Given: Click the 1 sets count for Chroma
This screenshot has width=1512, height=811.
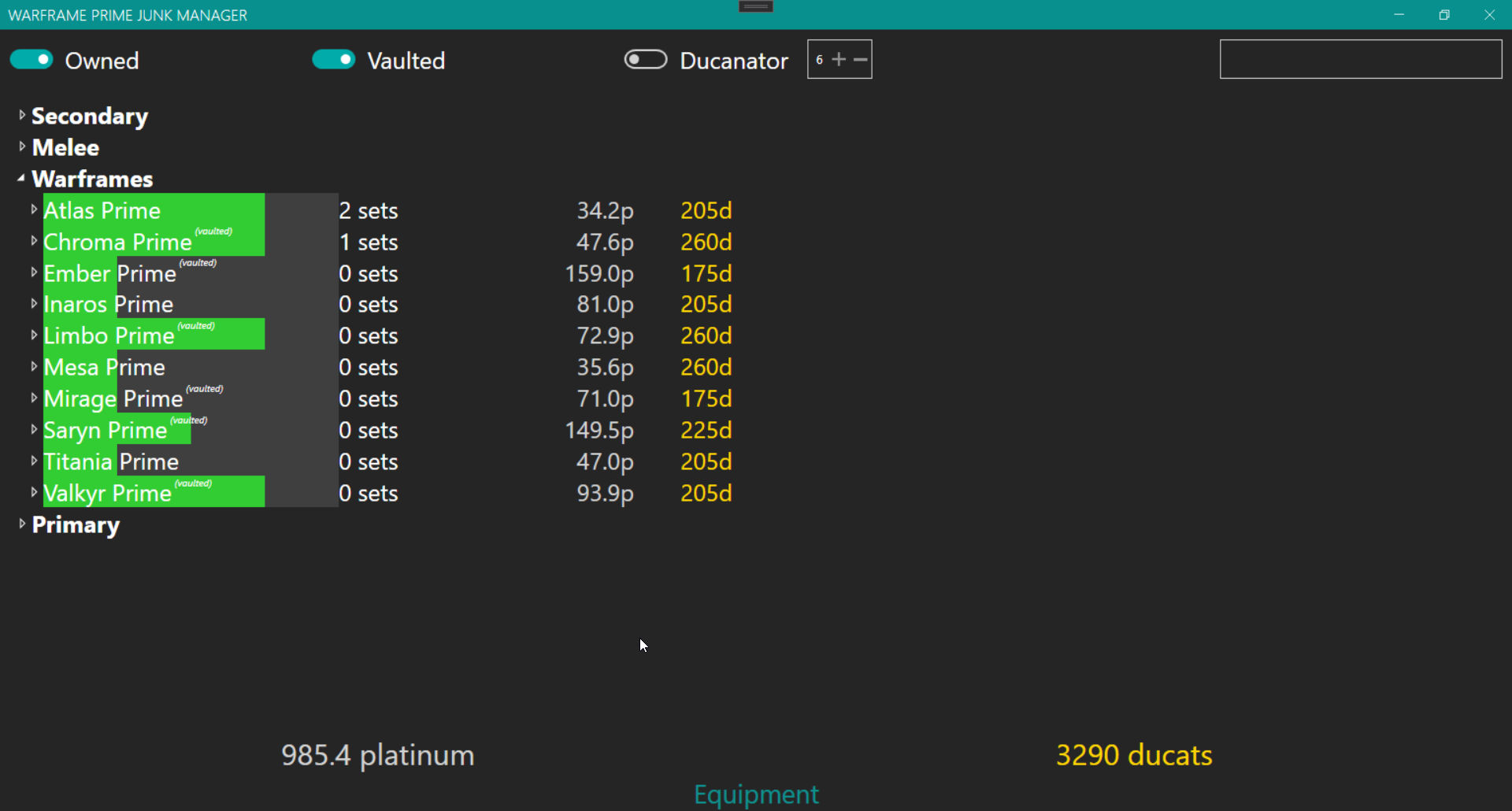Looking at the screenshot, I should point(369,242).
